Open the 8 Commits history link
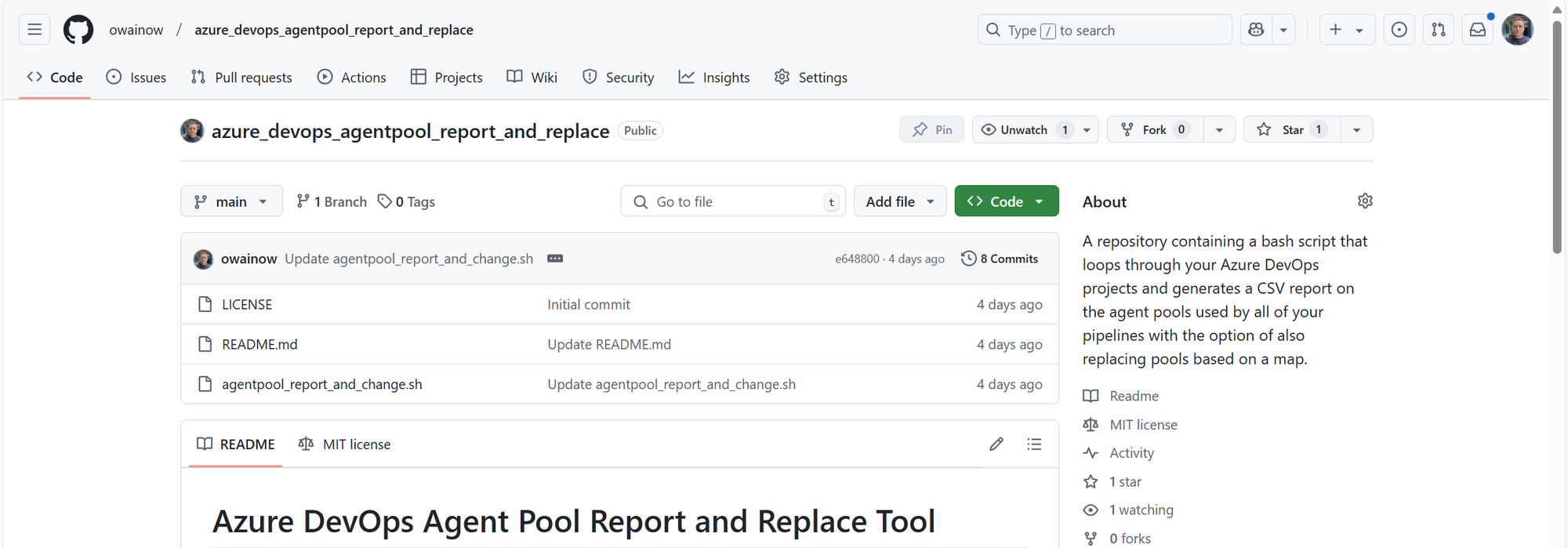 tap(1000, 259)
